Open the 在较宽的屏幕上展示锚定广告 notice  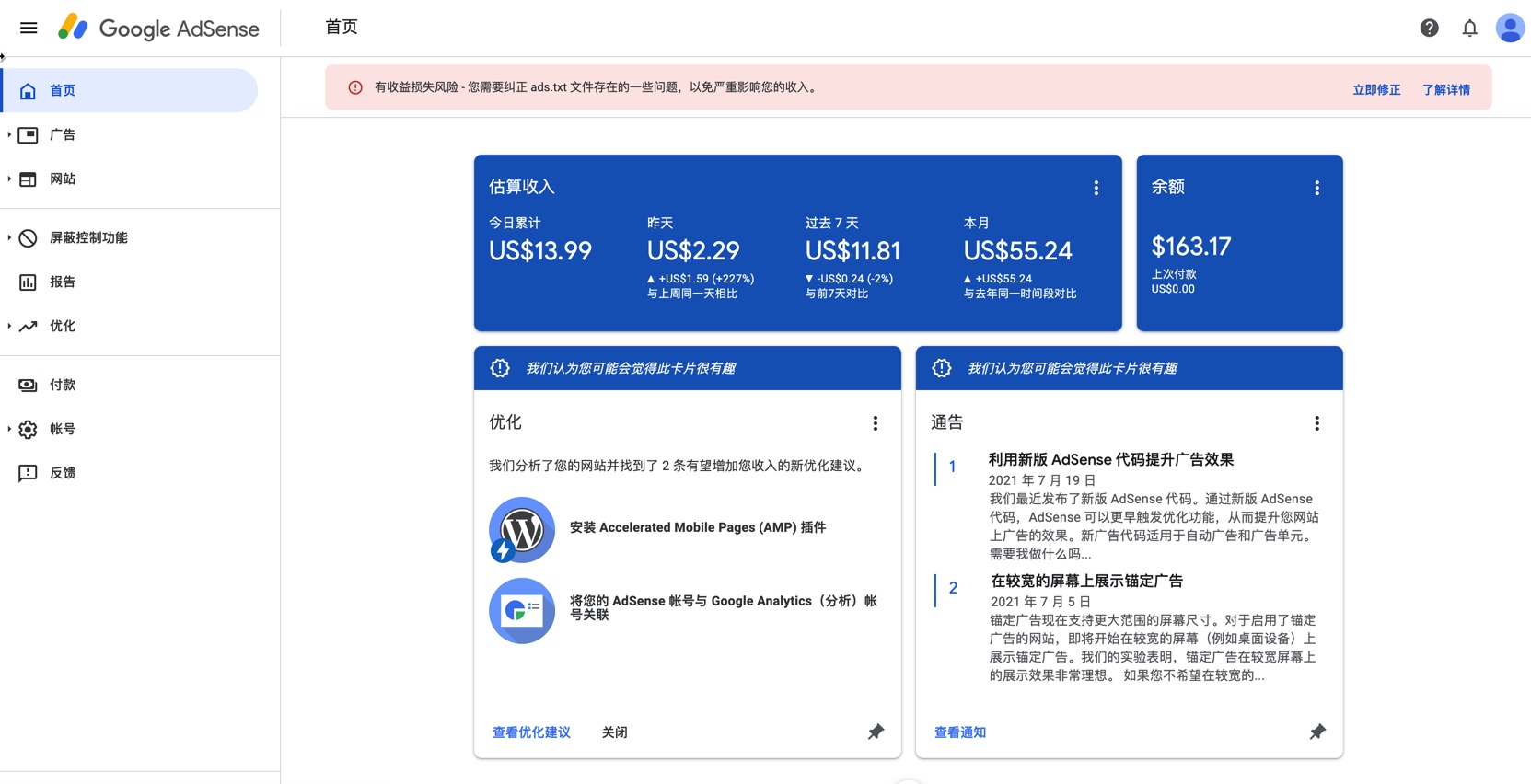(x=1086, y=581)
